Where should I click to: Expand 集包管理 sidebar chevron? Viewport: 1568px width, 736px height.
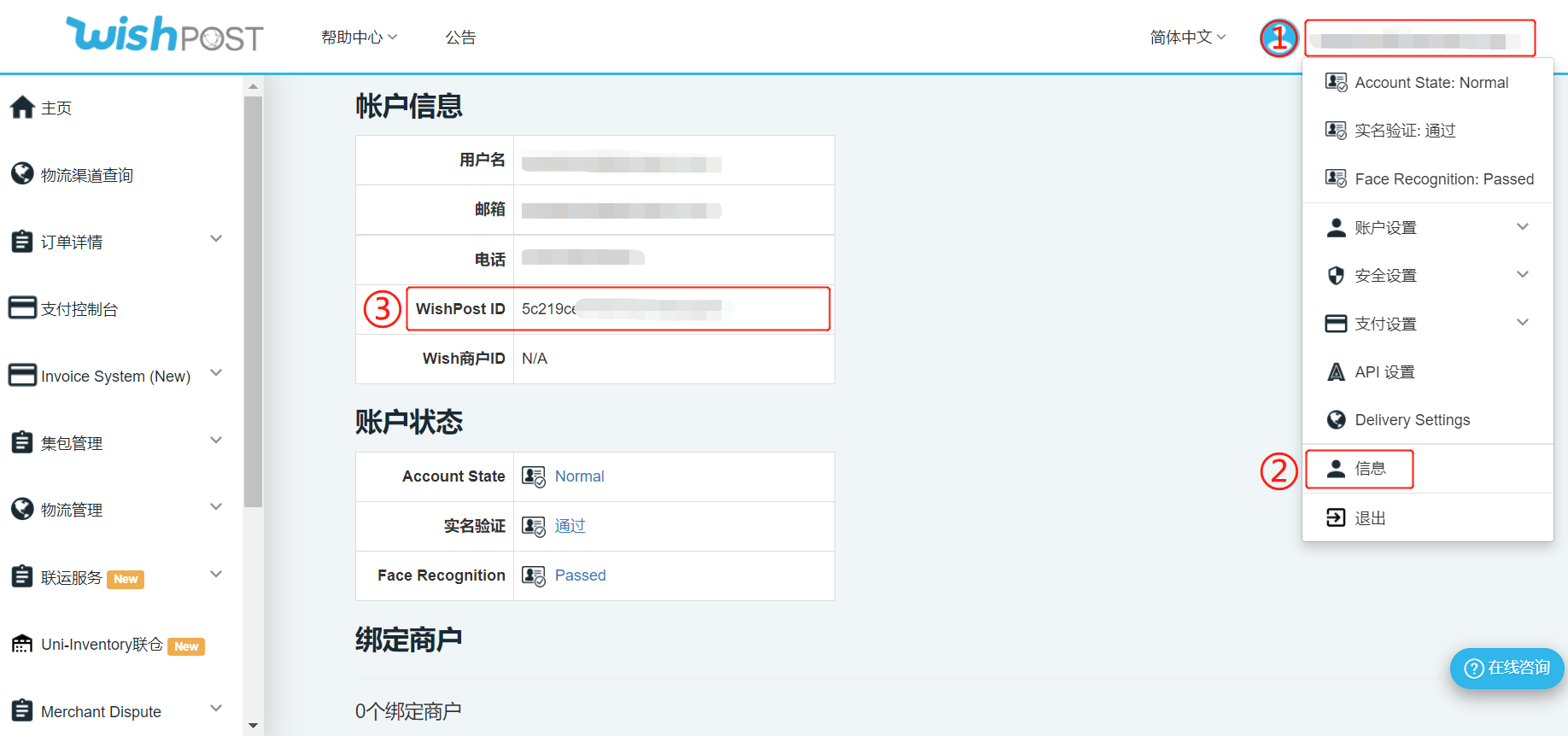(216, 441)
